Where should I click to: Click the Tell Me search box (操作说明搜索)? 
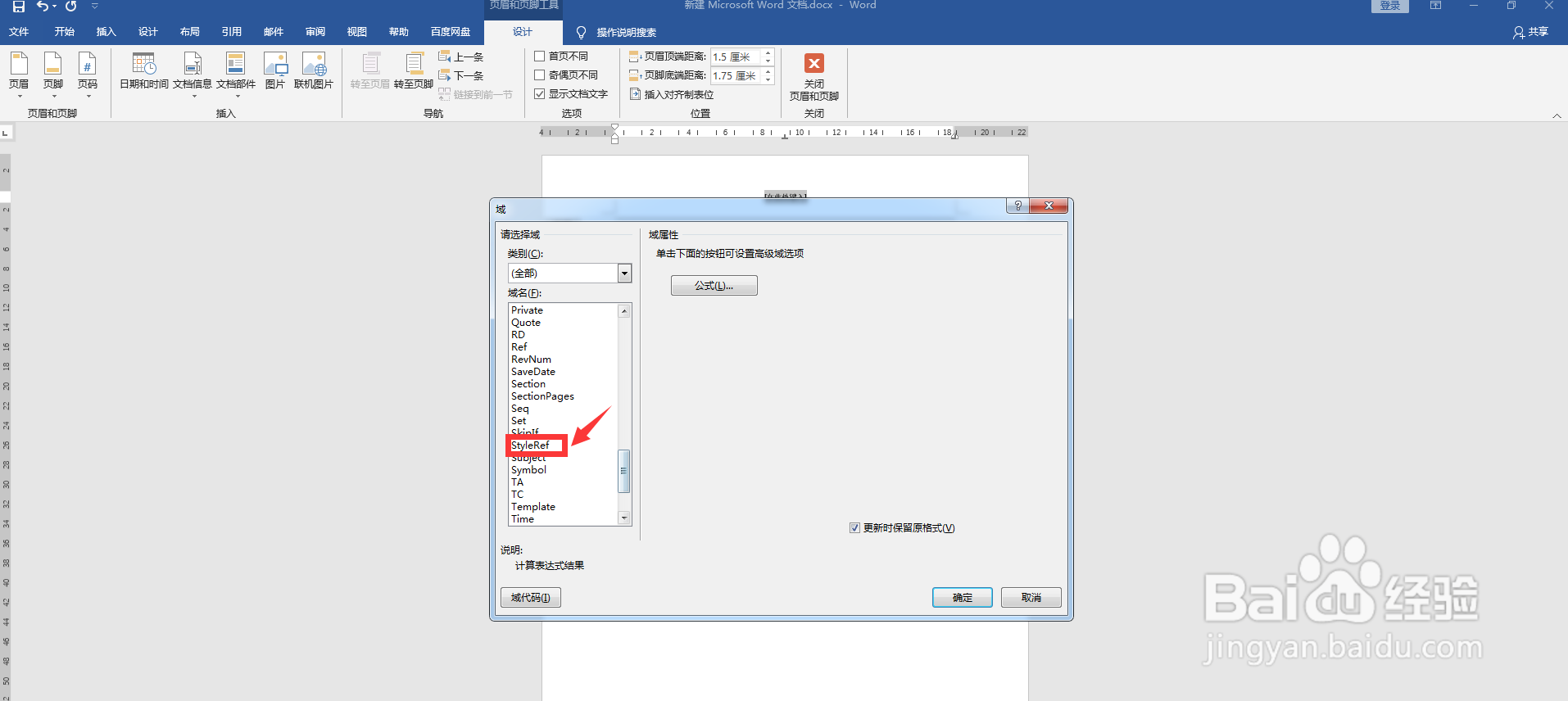(x=627, y=33)
